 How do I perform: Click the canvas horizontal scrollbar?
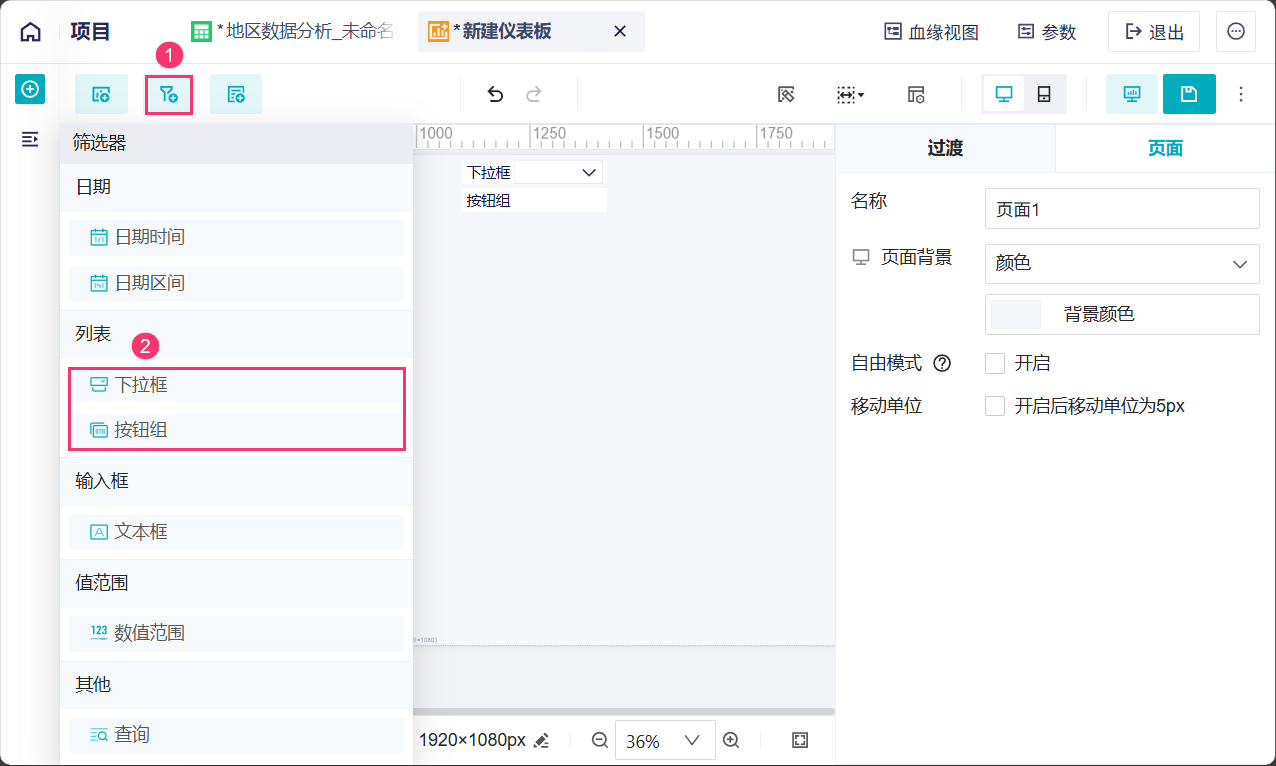click(624, 712)
